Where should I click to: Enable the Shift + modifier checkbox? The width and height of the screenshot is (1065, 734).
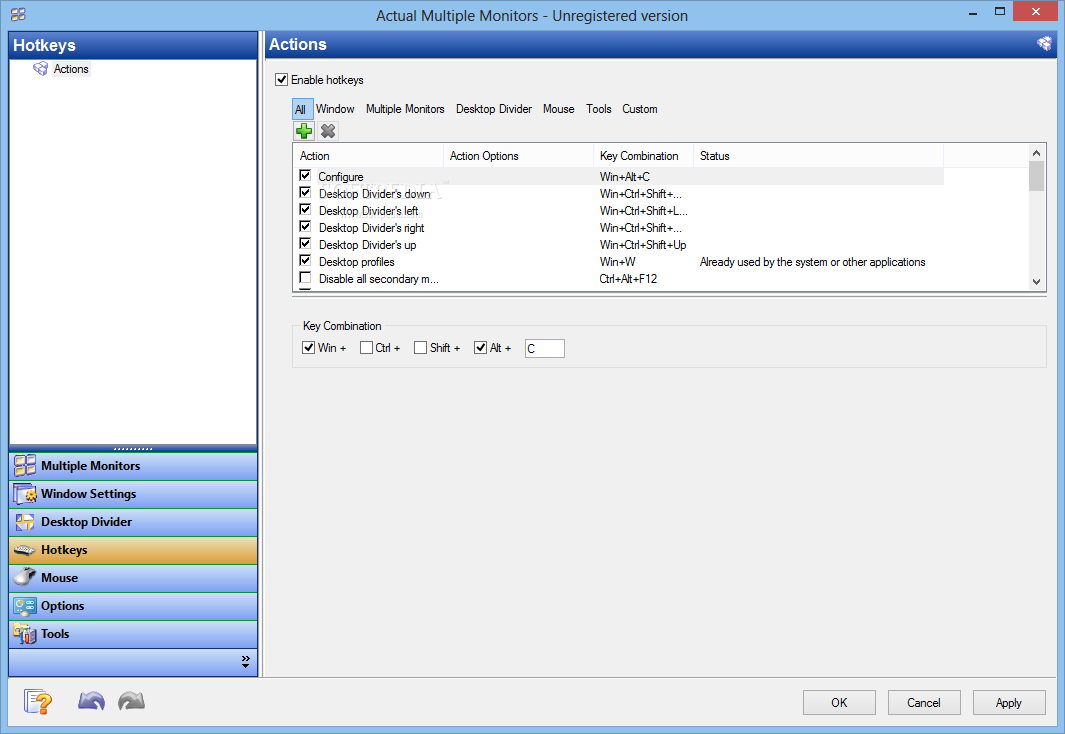click(420, 348)
